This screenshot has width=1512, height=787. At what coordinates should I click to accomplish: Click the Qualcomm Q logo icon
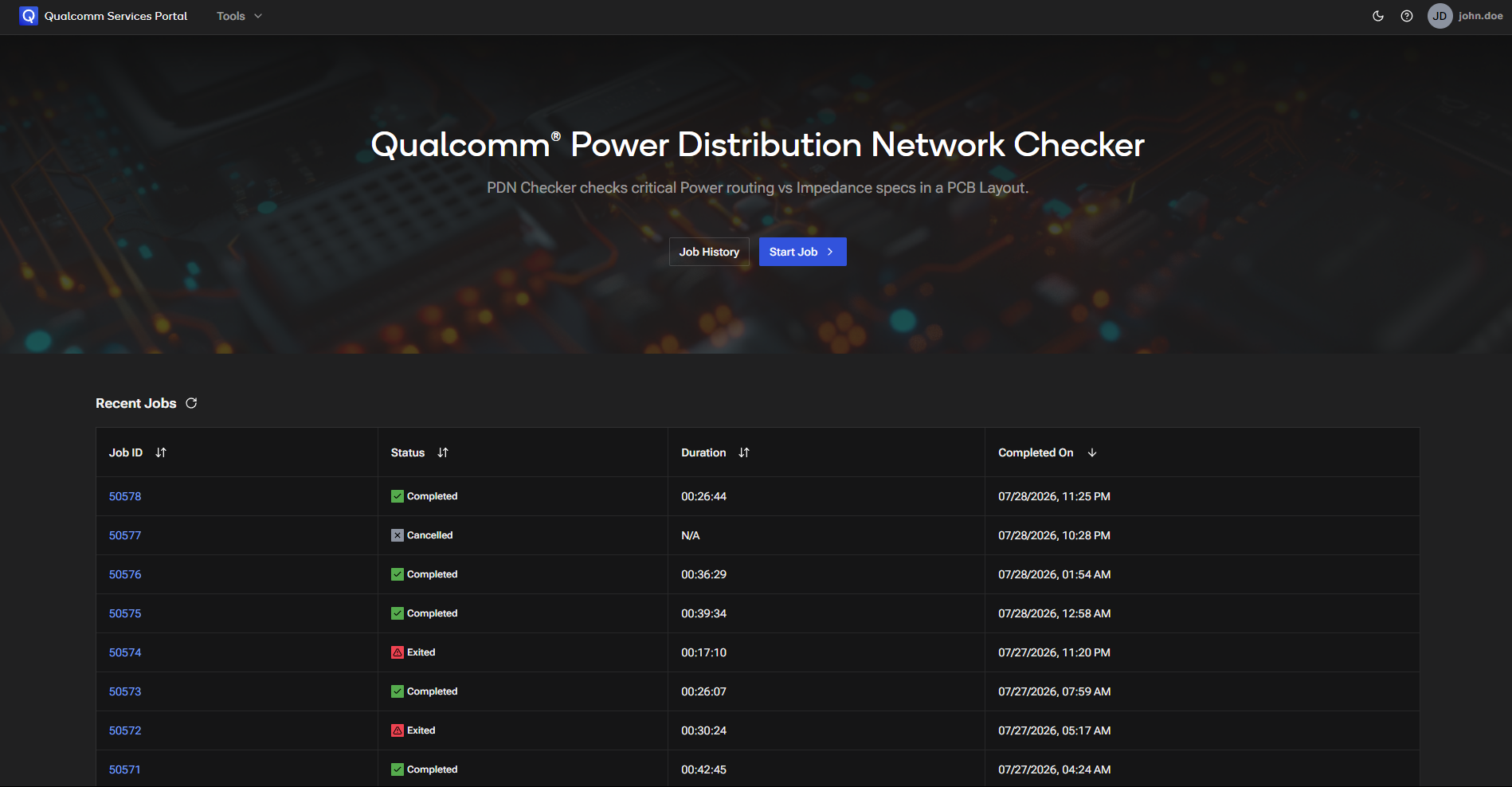coord(29,16)
